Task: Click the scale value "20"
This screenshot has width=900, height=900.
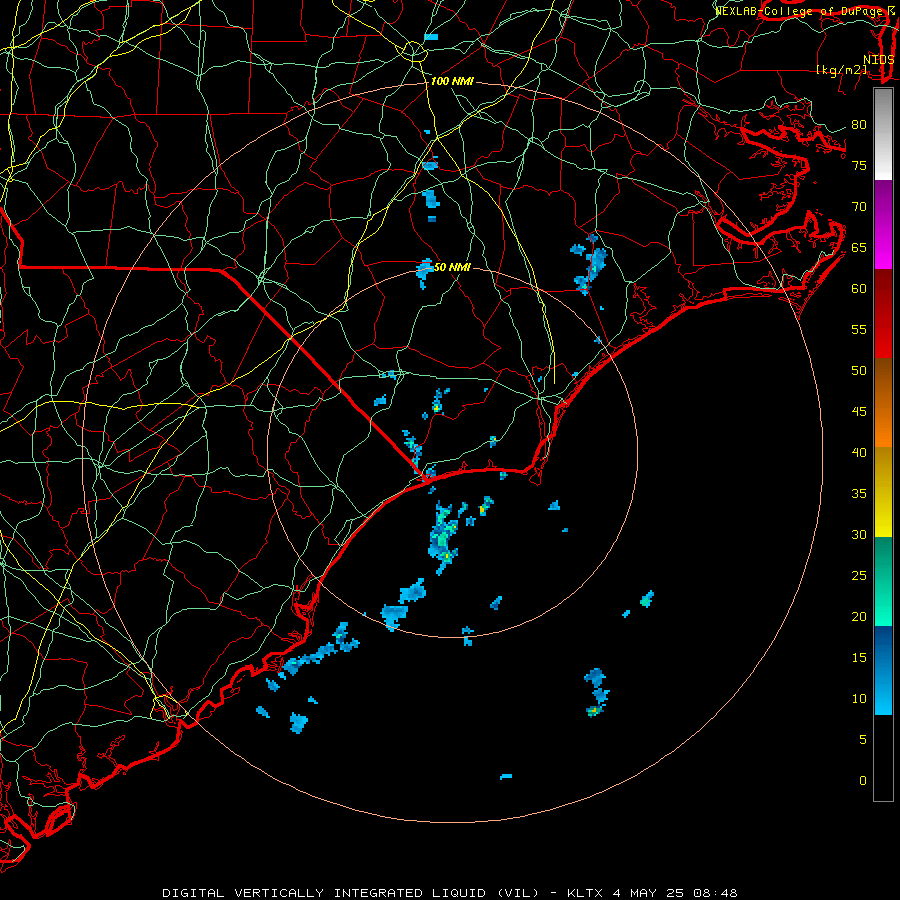Action: coord(859,616)
